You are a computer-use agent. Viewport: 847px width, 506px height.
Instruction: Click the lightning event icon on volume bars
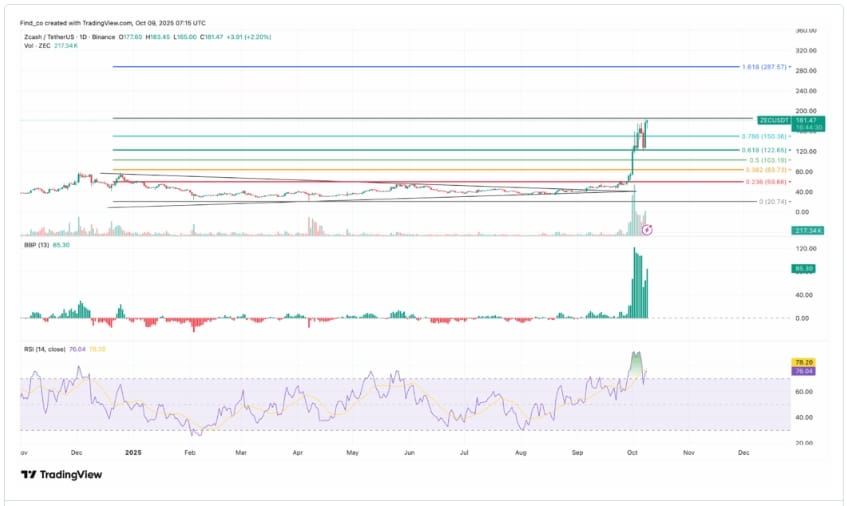647,230
